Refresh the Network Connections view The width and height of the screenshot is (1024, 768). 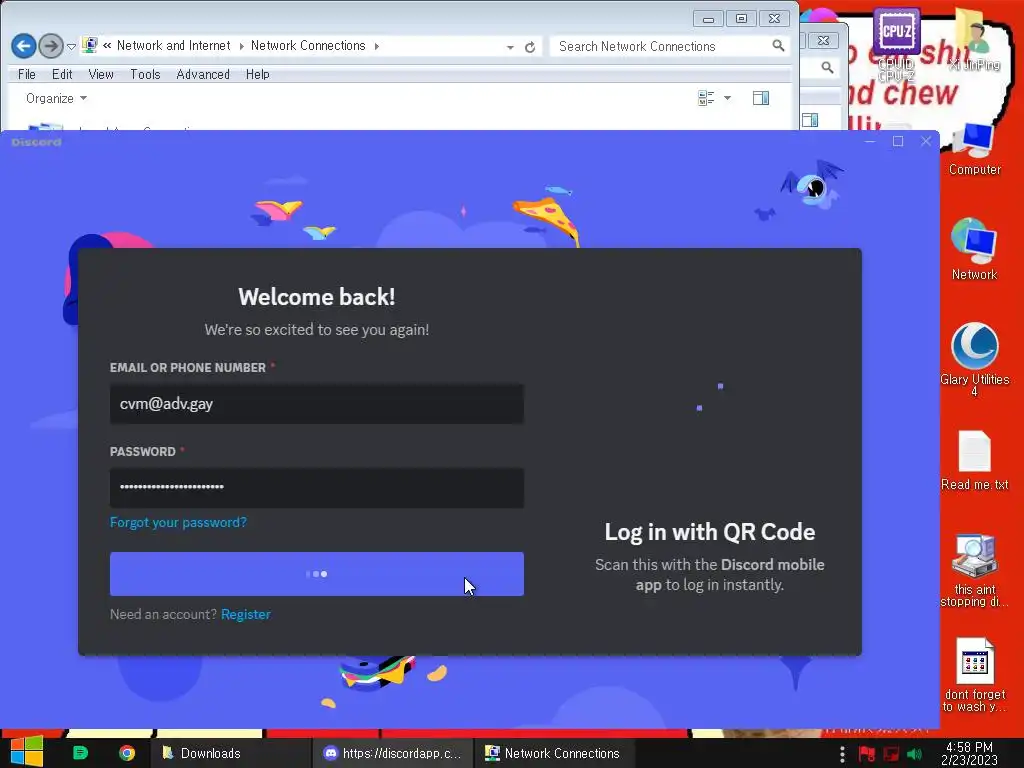coord(530,47)
